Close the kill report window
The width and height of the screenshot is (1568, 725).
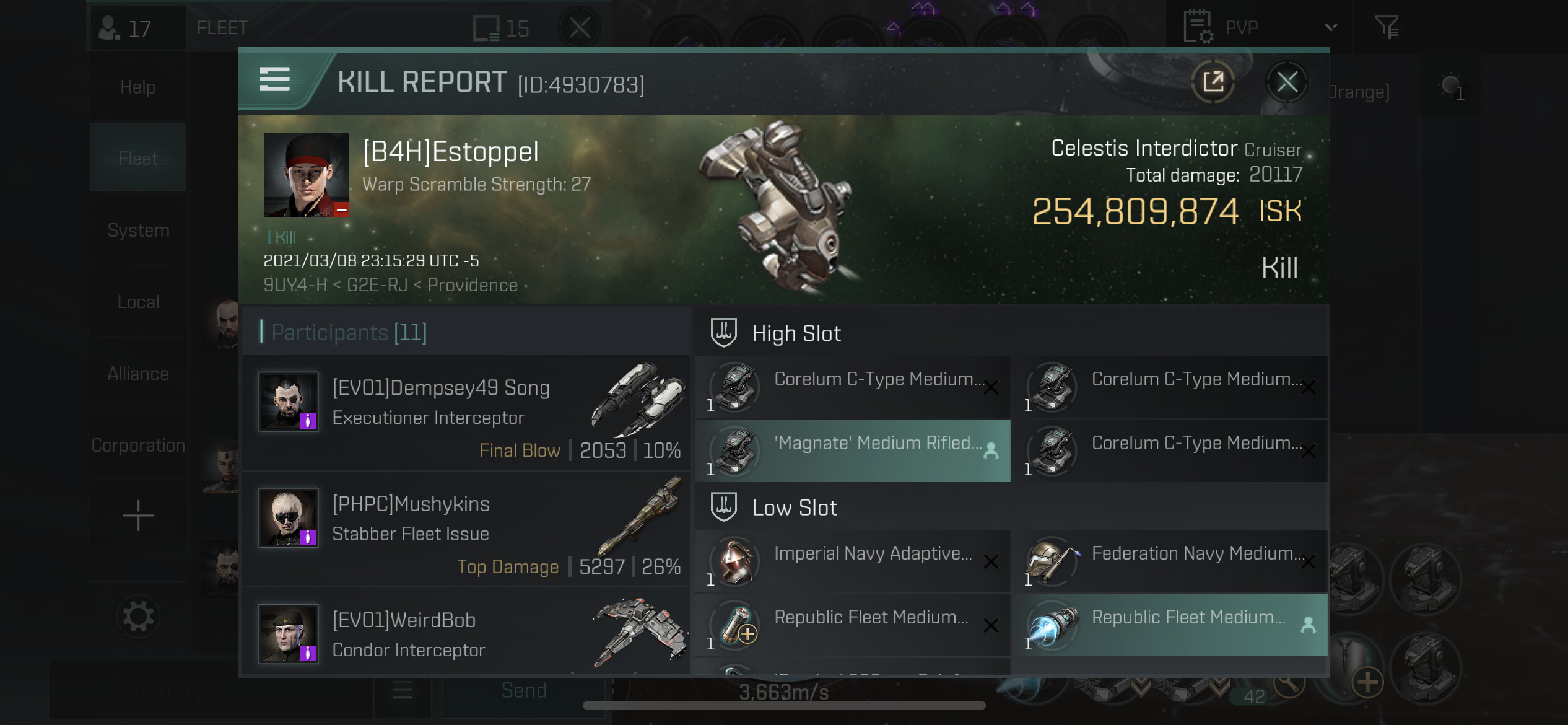point(1287,82)
